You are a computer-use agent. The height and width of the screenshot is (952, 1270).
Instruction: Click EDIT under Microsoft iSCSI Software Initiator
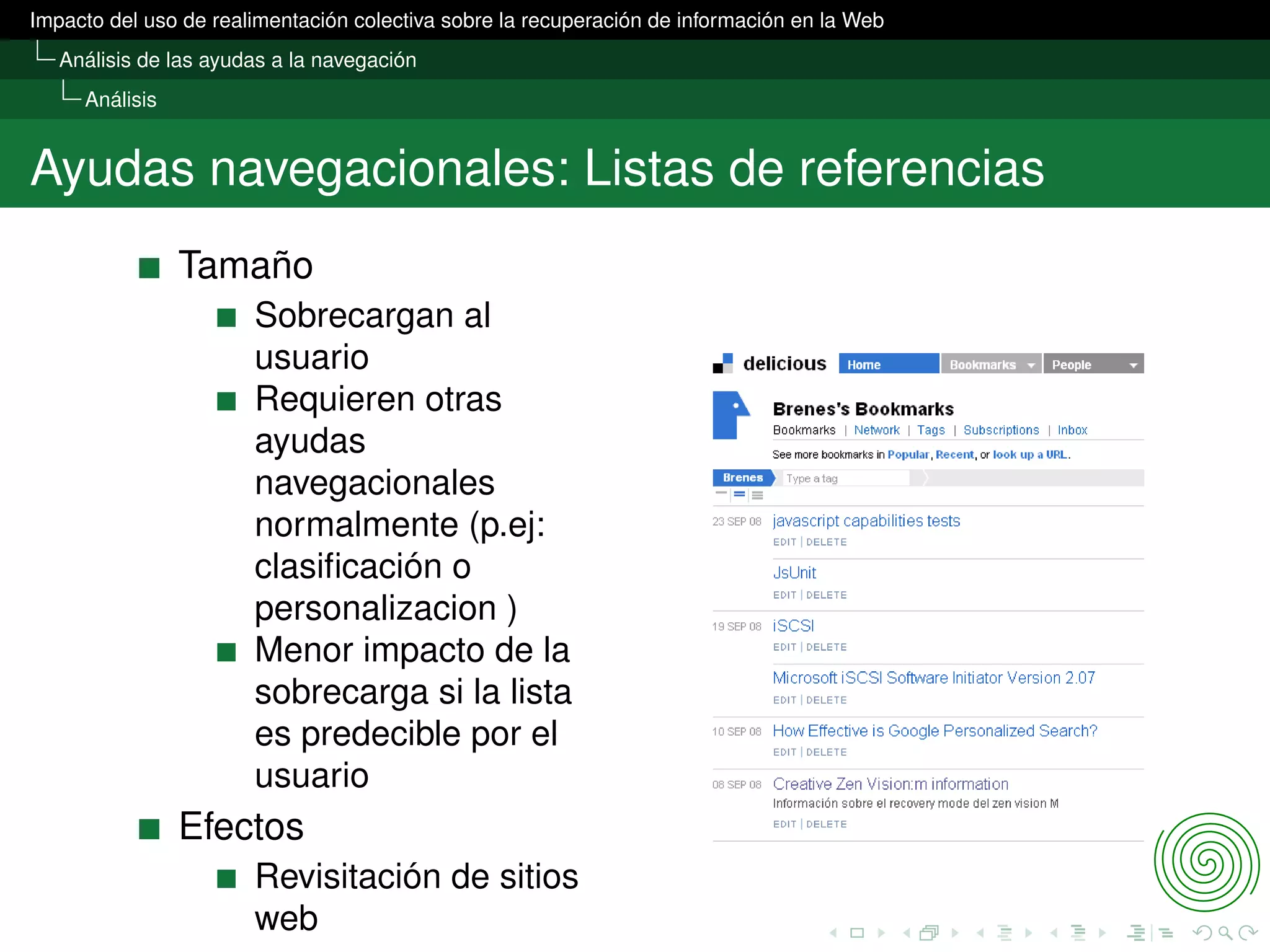pyautogui.click(x=784, y=700)
